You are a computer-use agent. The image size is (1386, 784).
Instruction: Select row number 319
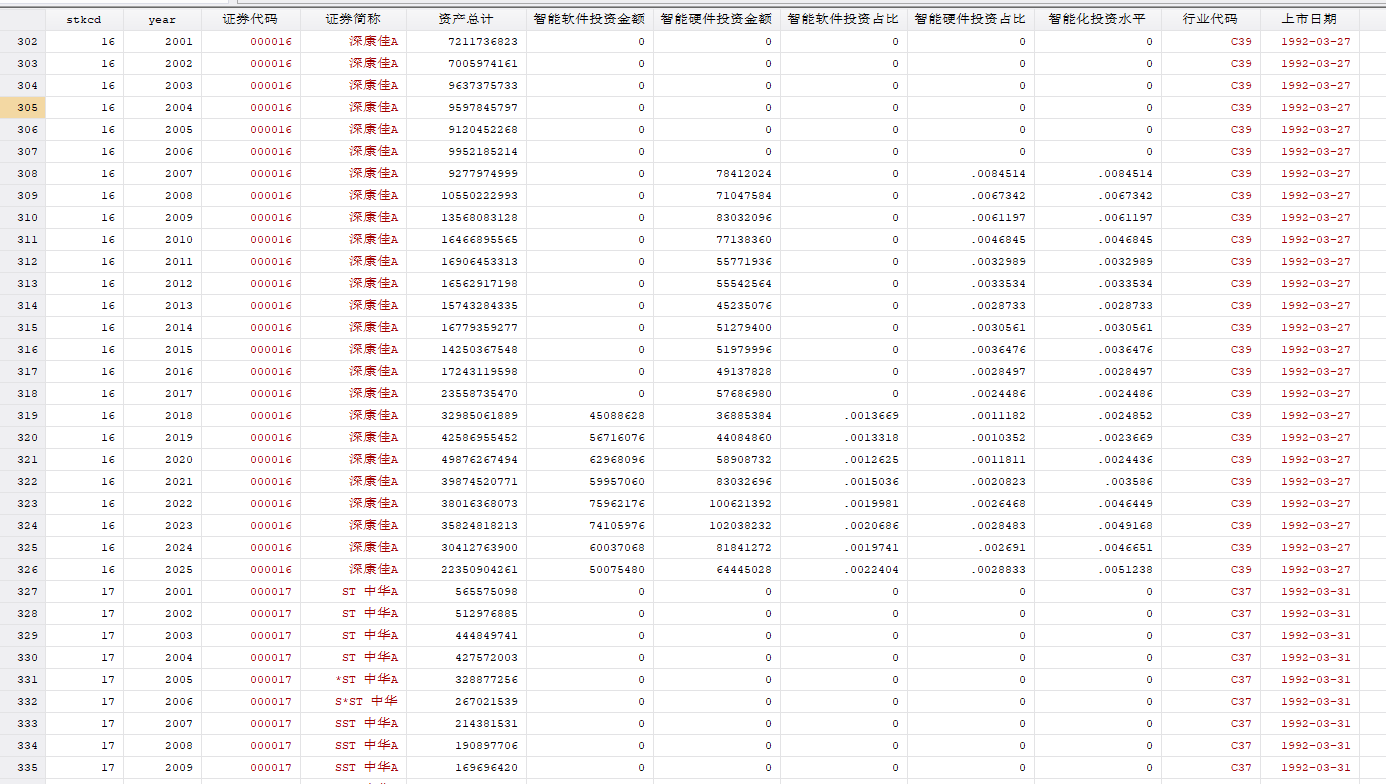[x=22, y=415]
